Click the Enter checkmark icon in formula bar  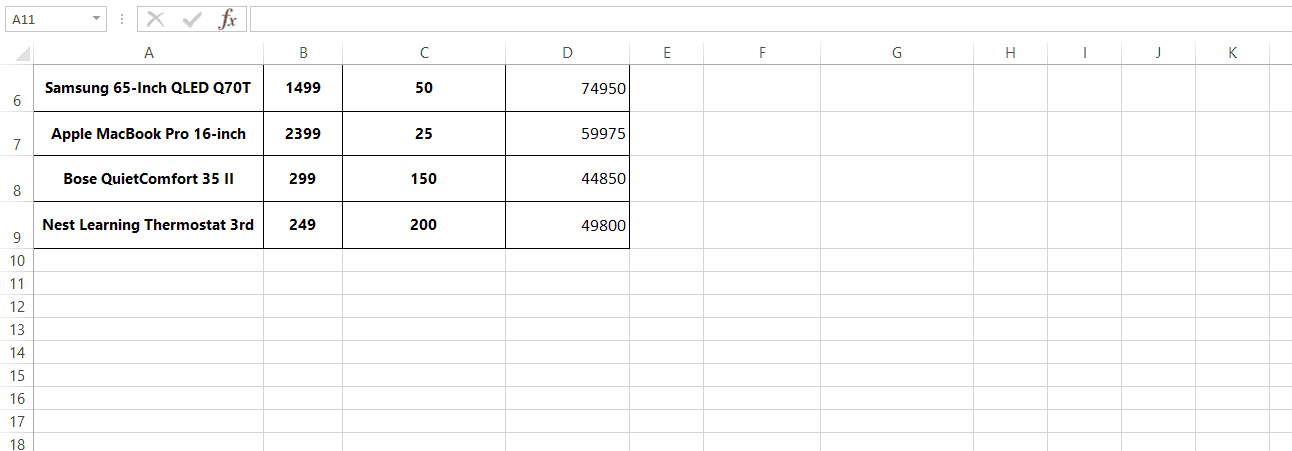click(192, 19)
